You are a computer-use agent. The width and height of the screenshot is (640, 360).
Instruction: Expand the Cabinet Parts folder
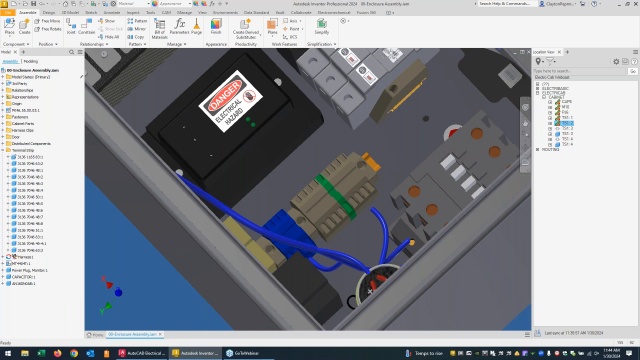click(3, 124)
